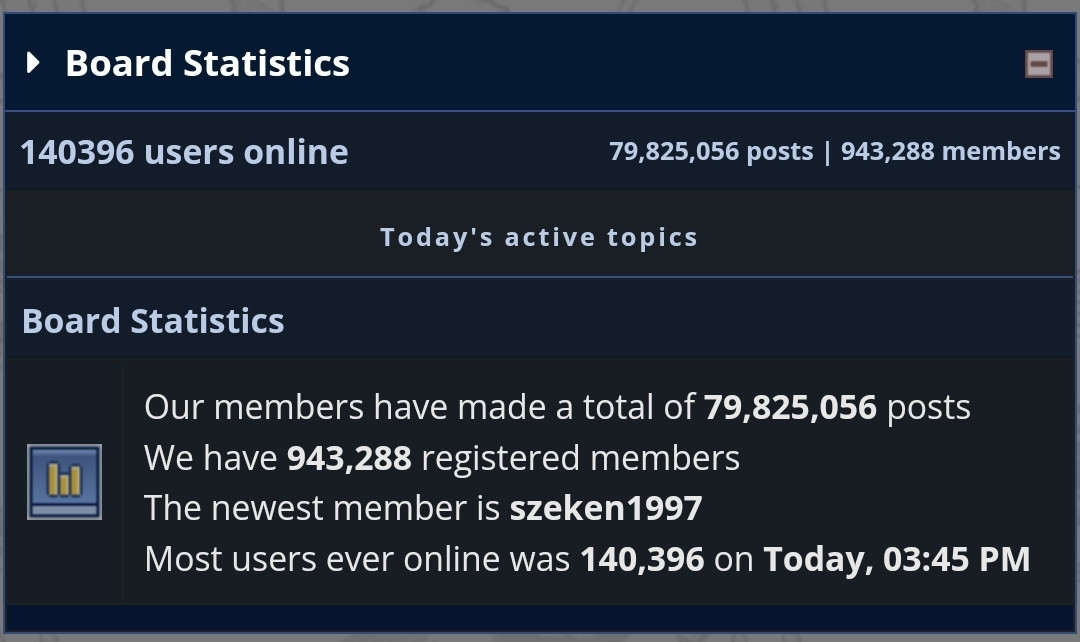Click the 140396 users online text
1080x642 pixels.
click(184, 152)
